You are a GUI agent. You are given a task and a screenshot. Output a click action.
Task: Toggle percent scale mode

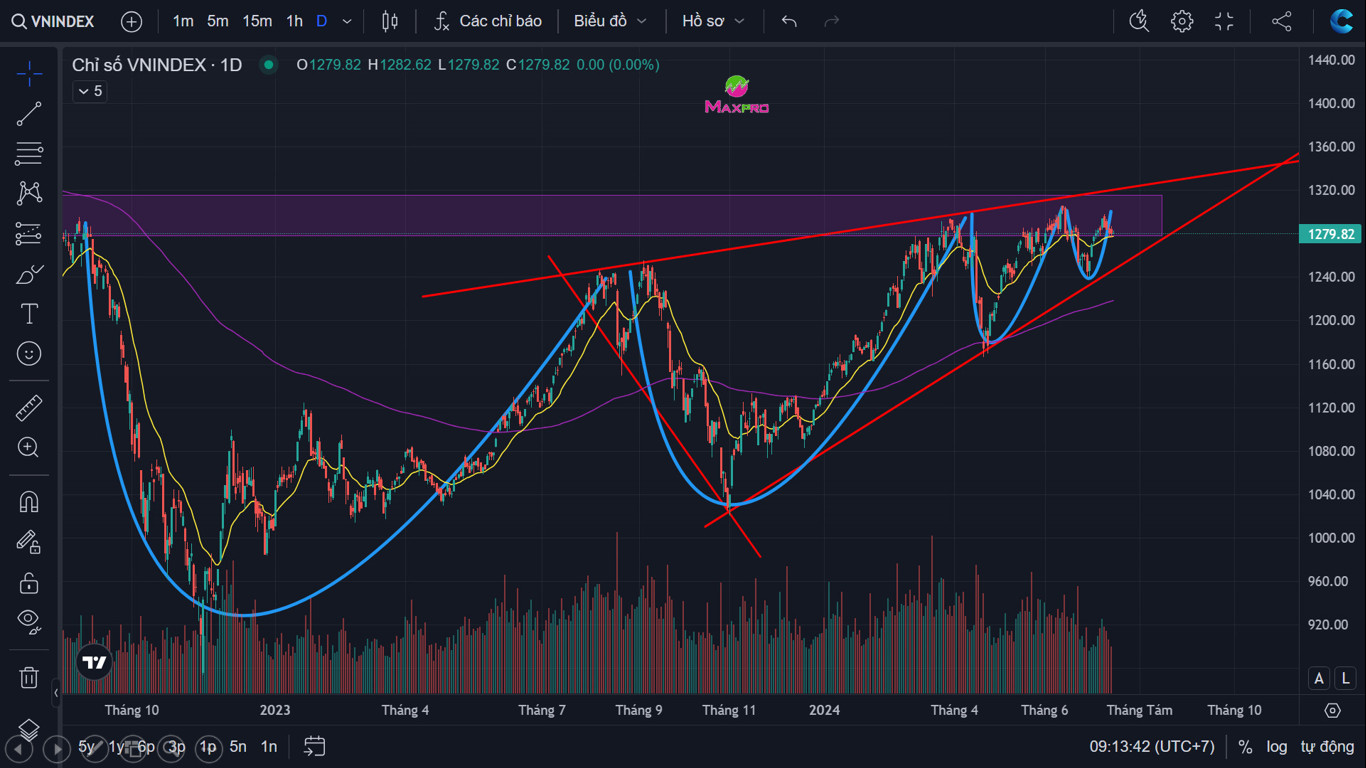point(1245,746)
